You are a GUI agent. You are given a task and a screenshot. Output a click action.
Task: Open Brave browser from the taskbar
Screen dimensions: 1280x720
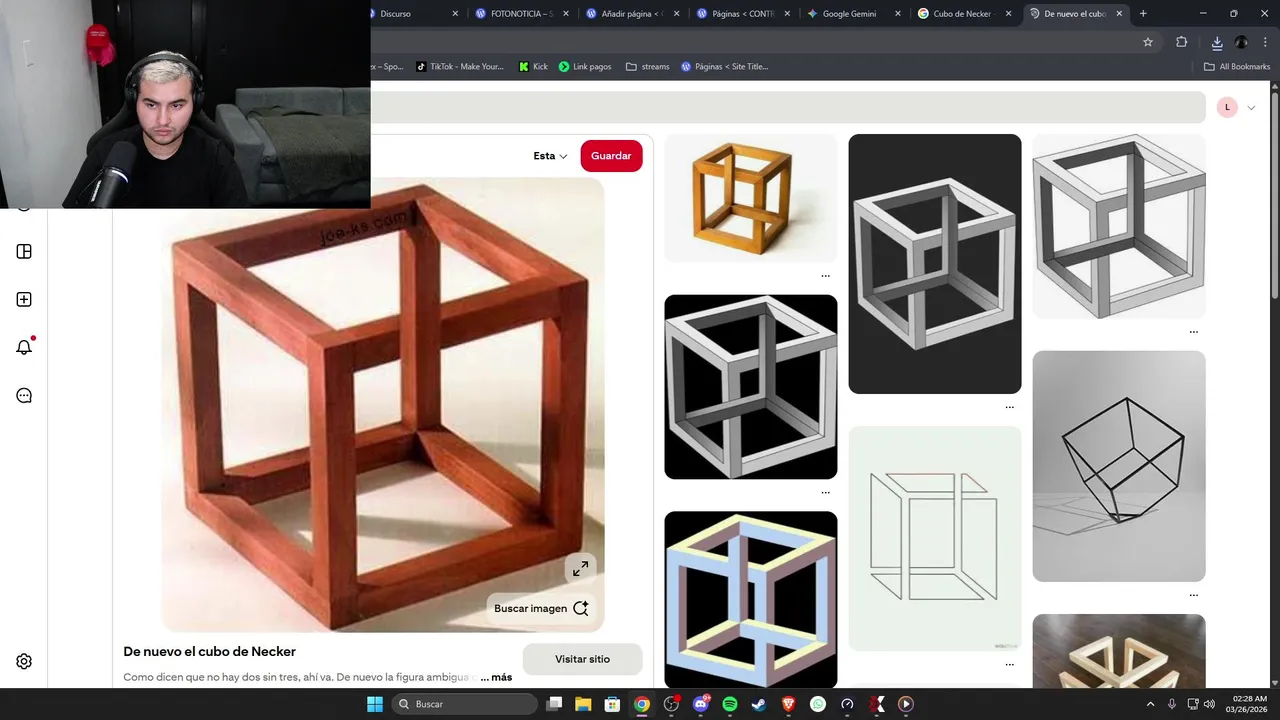point(789,704)
